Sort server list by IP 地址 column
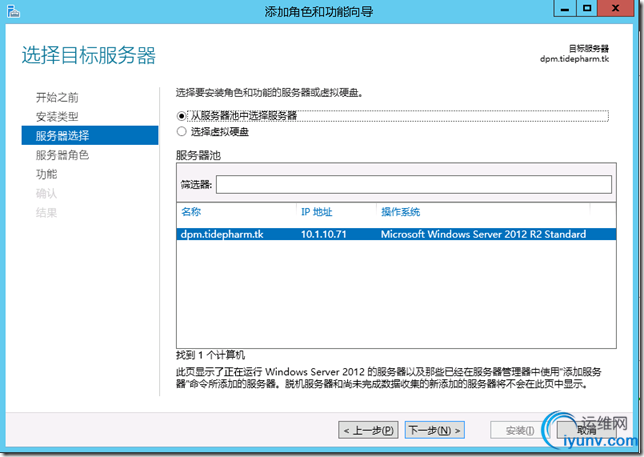 pos(316,212)
